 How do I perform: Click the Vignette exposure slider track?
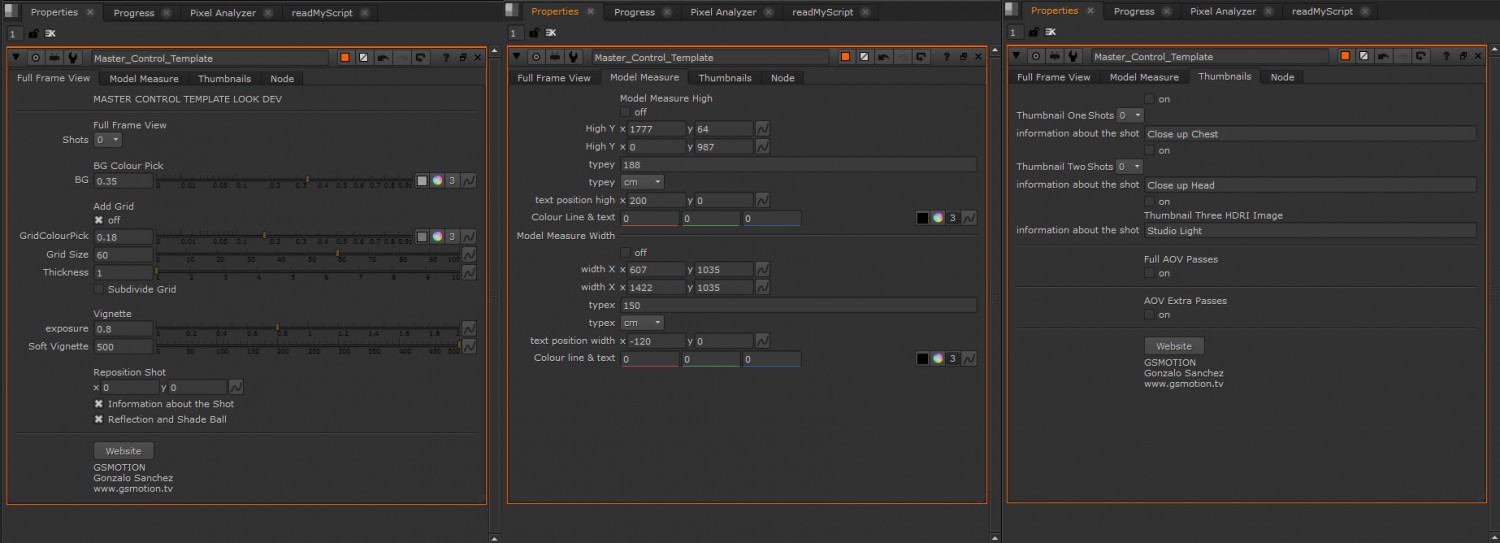(308, 328)
